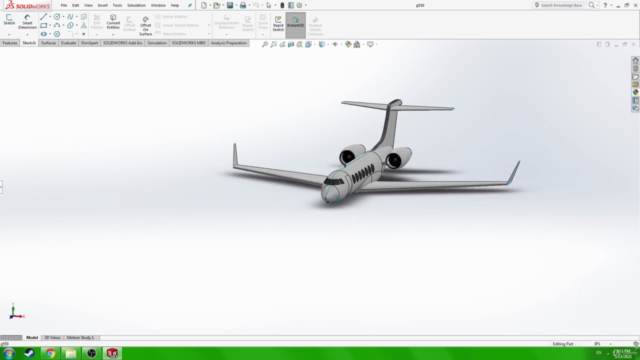This screenshot has width=640, height=360.
Task: Open Google Chrome from the taskbar
Action: pos(50,353)
